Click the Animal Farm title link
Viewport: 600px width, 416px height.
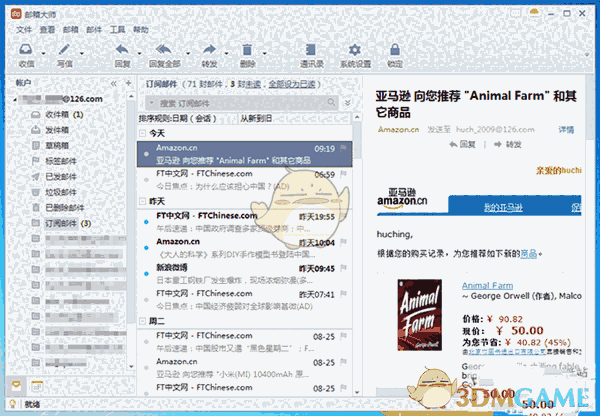tap(488, 285)
